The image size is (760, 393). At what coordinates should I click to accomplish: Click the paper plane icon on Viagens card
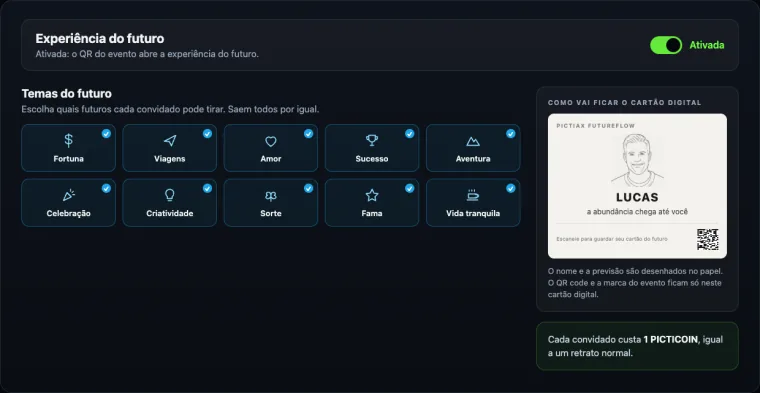170,141
